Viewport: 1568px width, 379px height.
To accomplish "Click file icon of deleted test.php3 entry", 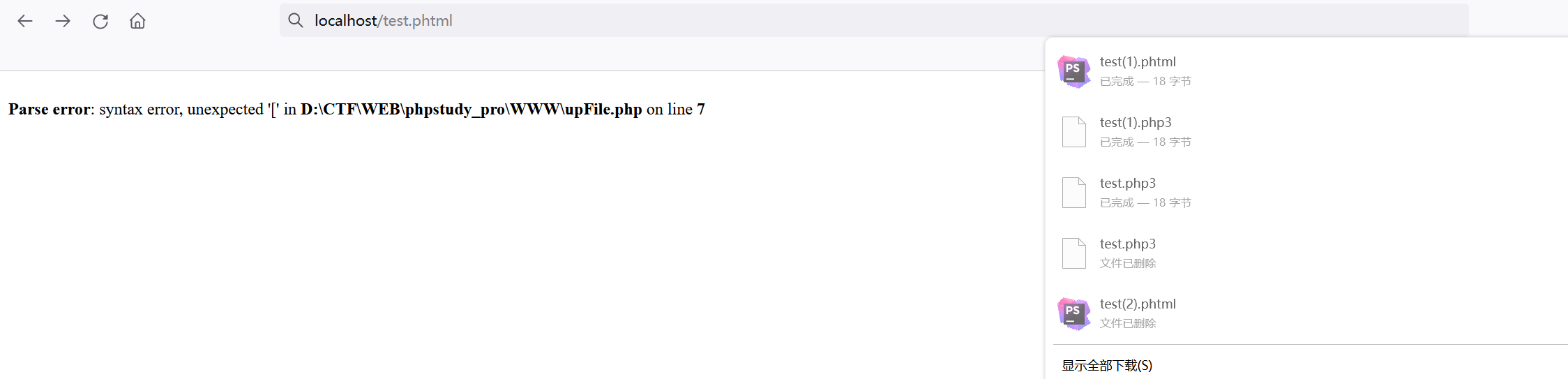I will tap(1074, 253).
